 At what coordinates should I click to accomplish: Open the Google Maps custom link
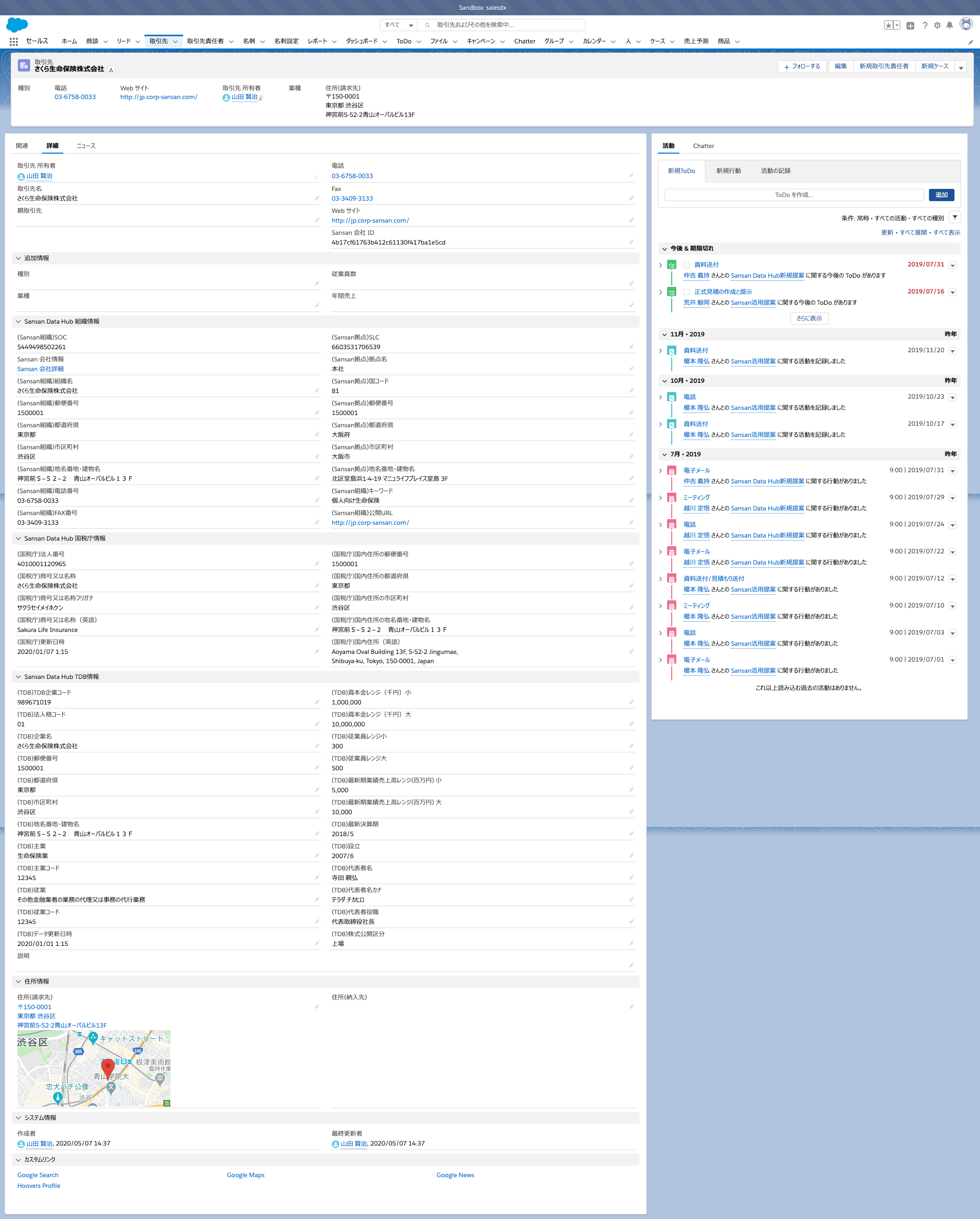(x=246, y=1175)
